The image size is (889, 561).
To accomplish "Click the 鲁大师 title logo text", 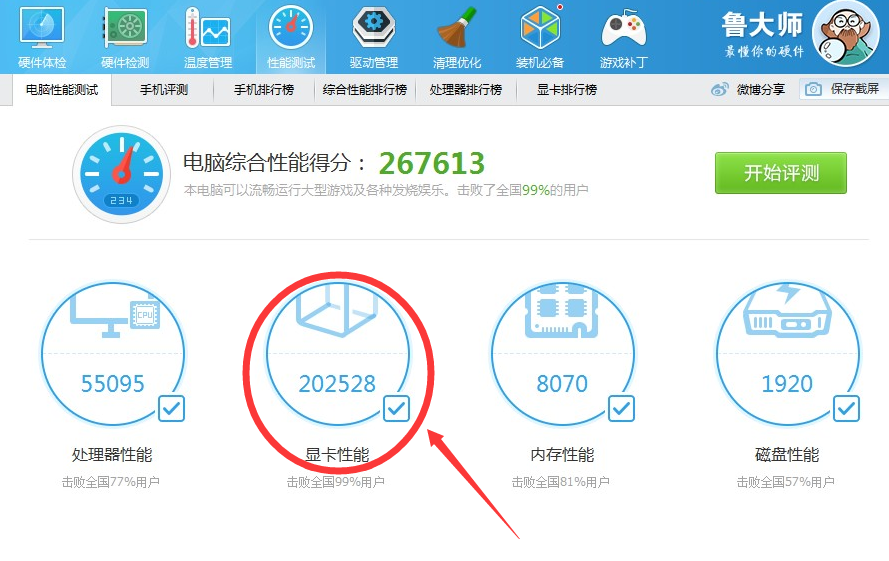I will point(763,24).
